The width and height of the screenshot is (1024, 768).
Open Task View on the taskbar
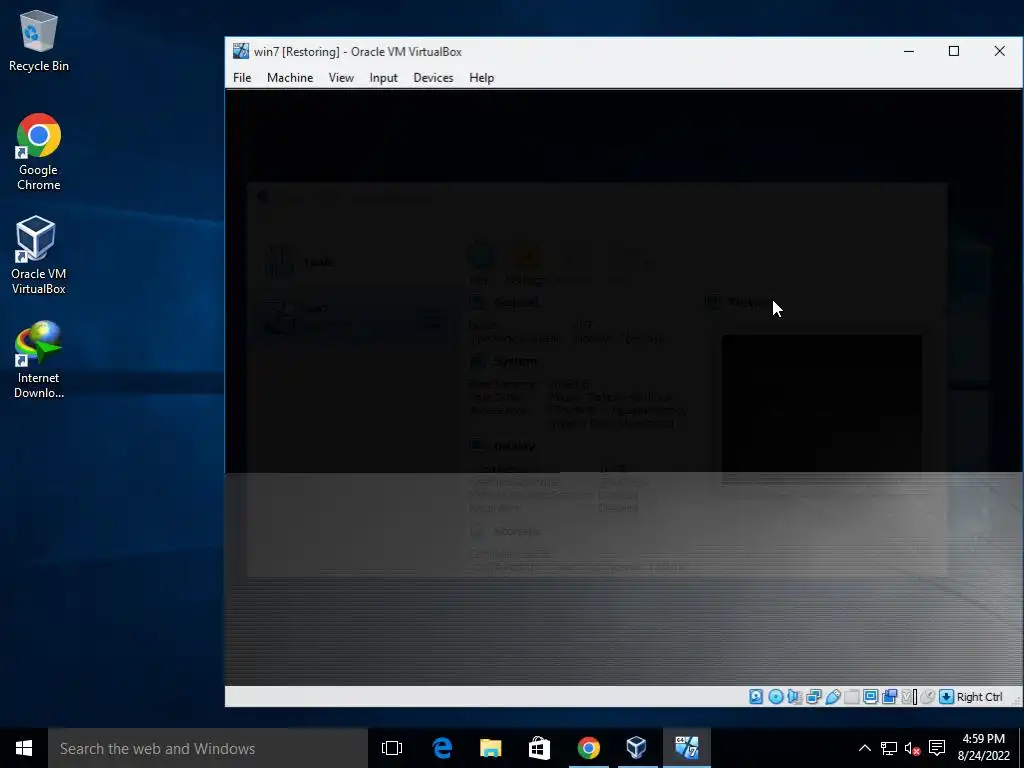[392, 748]
